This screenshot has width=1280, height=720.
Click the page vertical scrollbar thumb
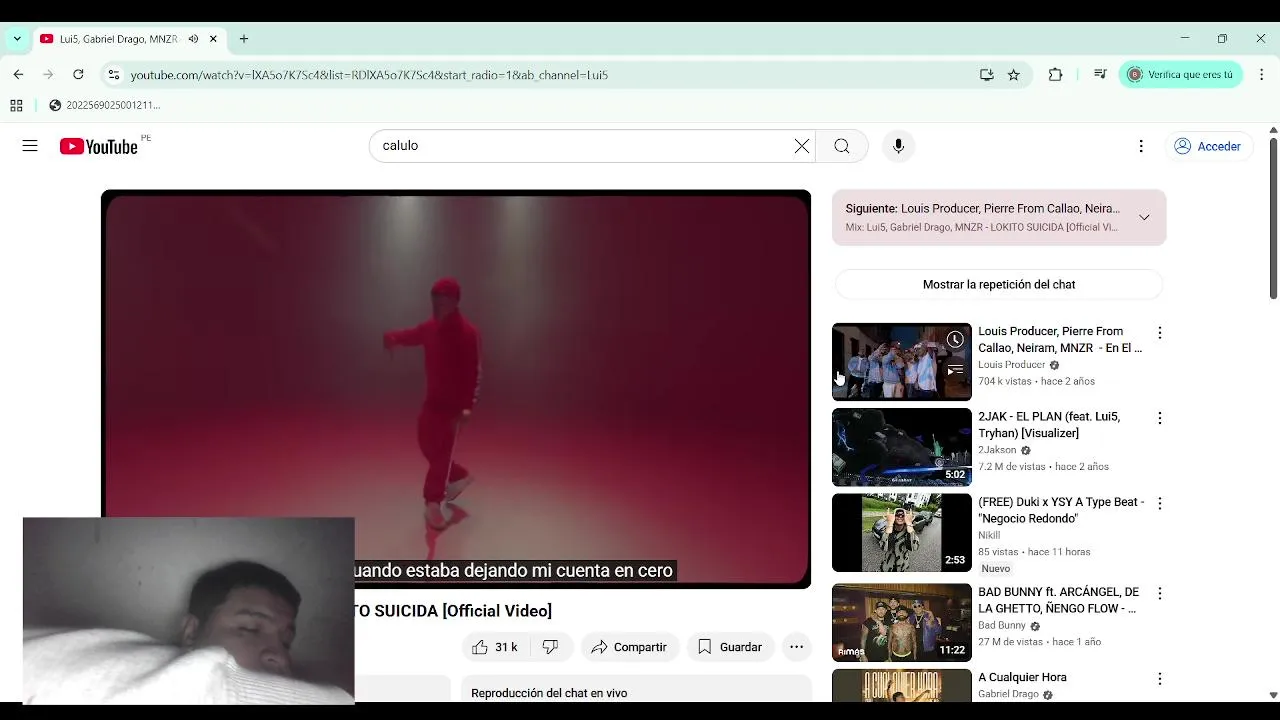1273,217
